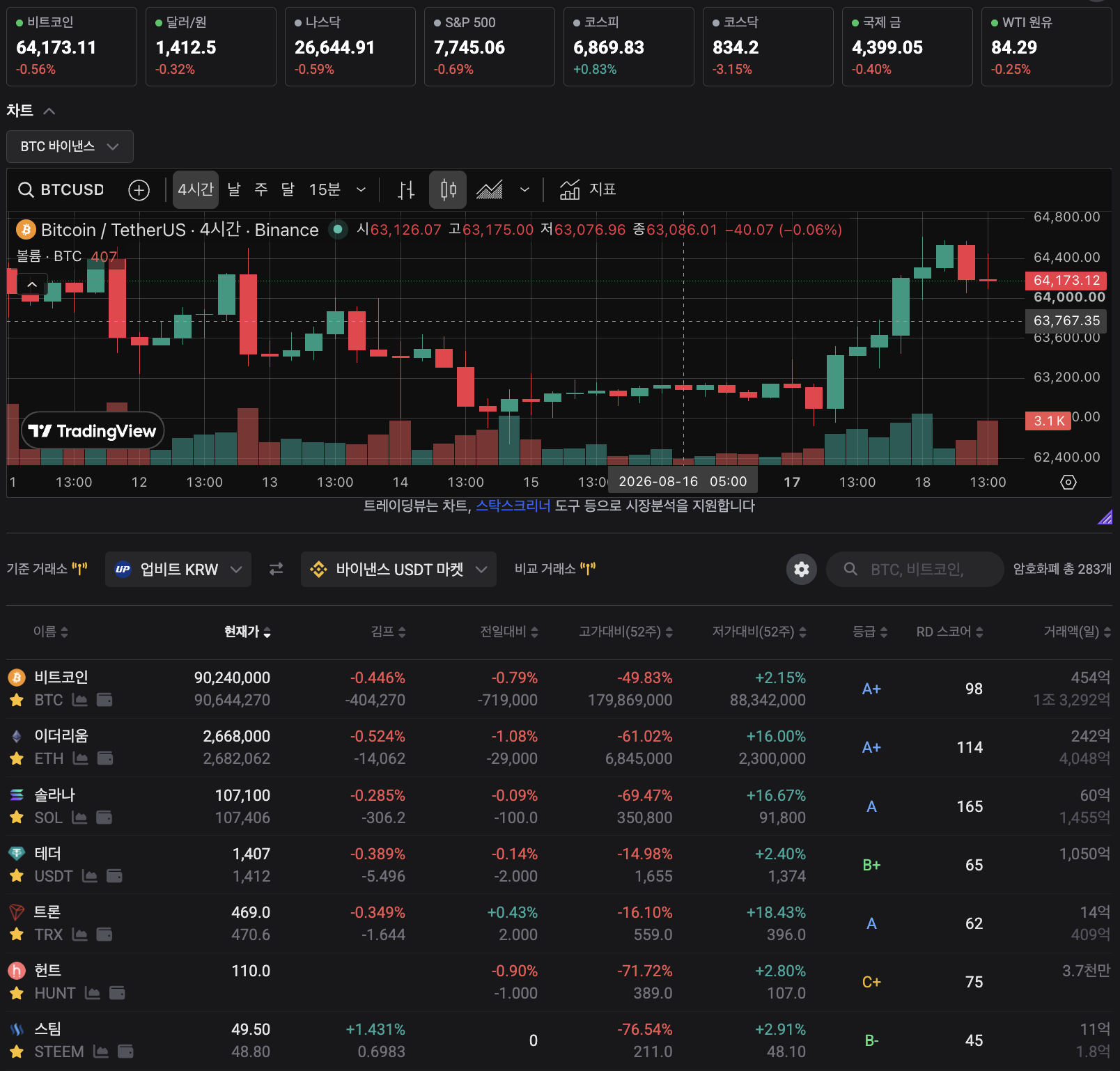Click the Bitcoin logo in the 비트코인 row
This screenshot has width=1120, height=1071.
[x=17, y=677]
